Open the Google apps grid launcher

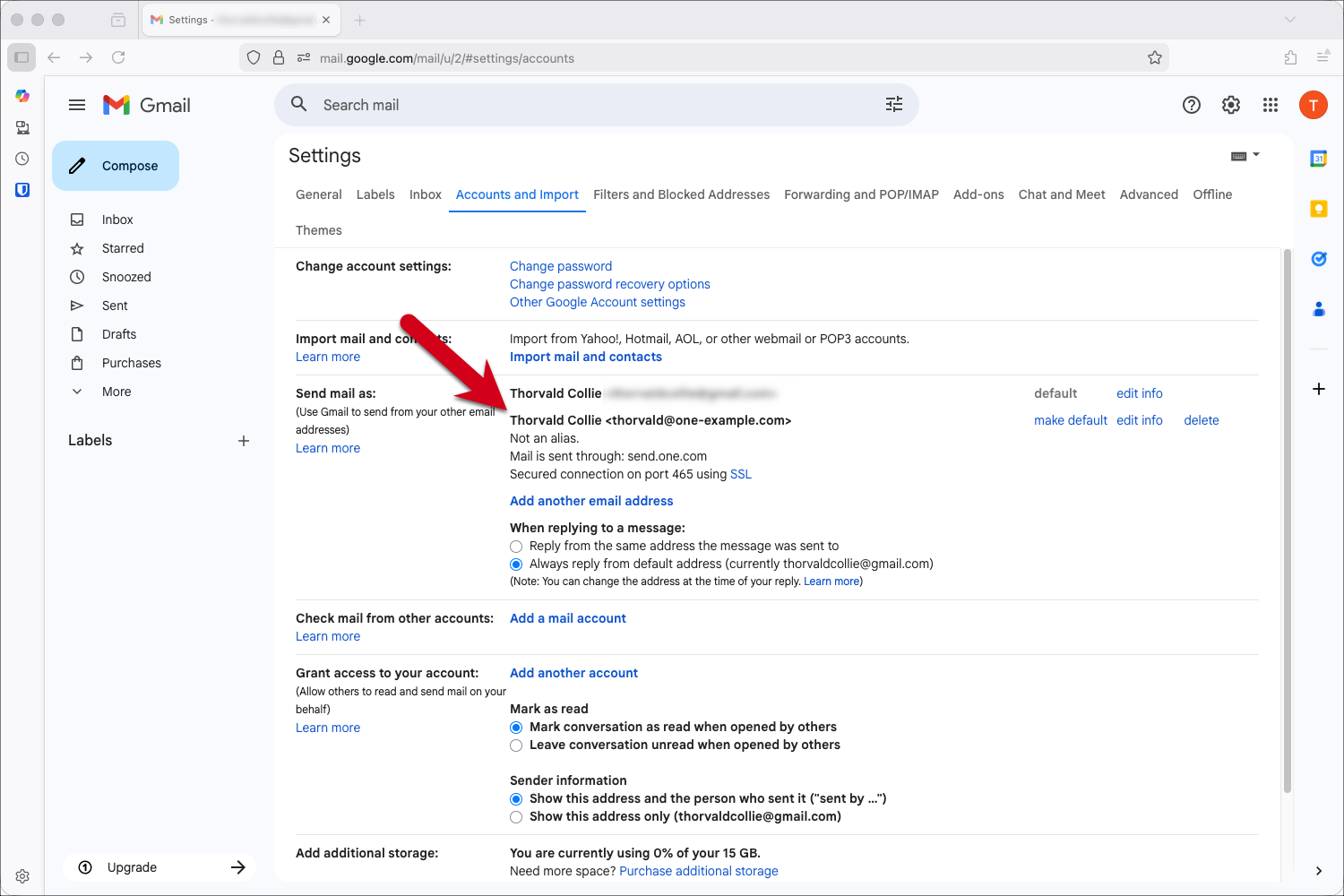coord(1270,105)
